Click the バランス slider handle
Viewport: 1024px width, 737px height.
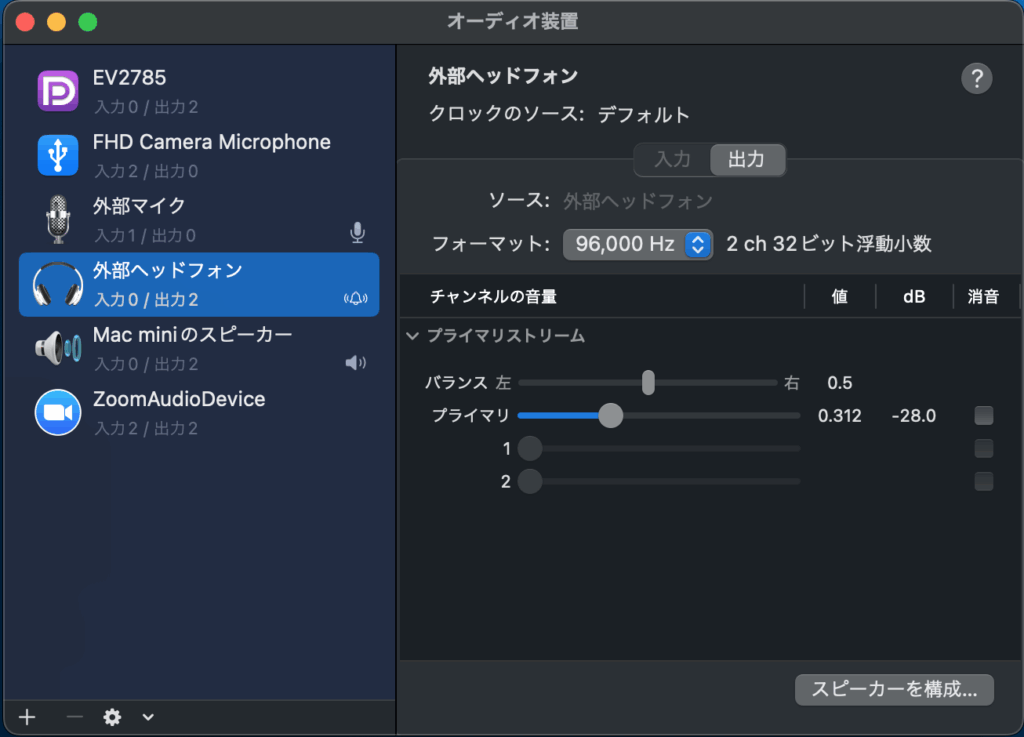pos(648,383)
